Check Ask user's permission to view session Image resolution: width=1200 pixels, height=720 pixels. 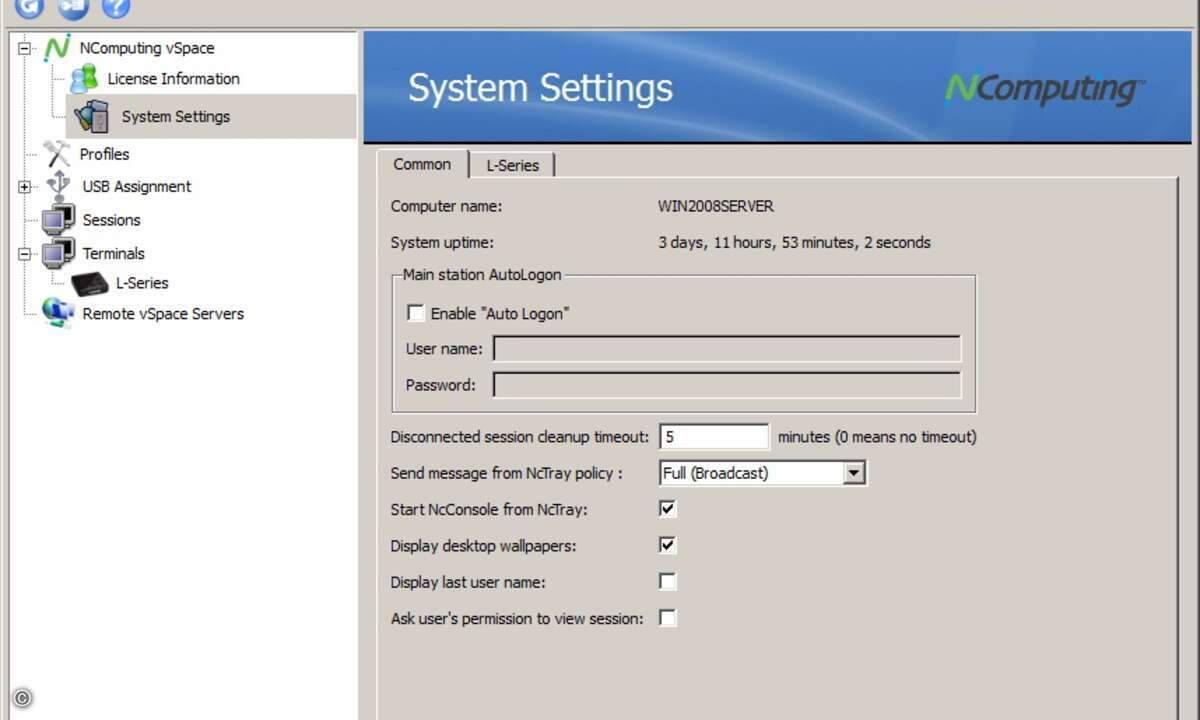667,618
